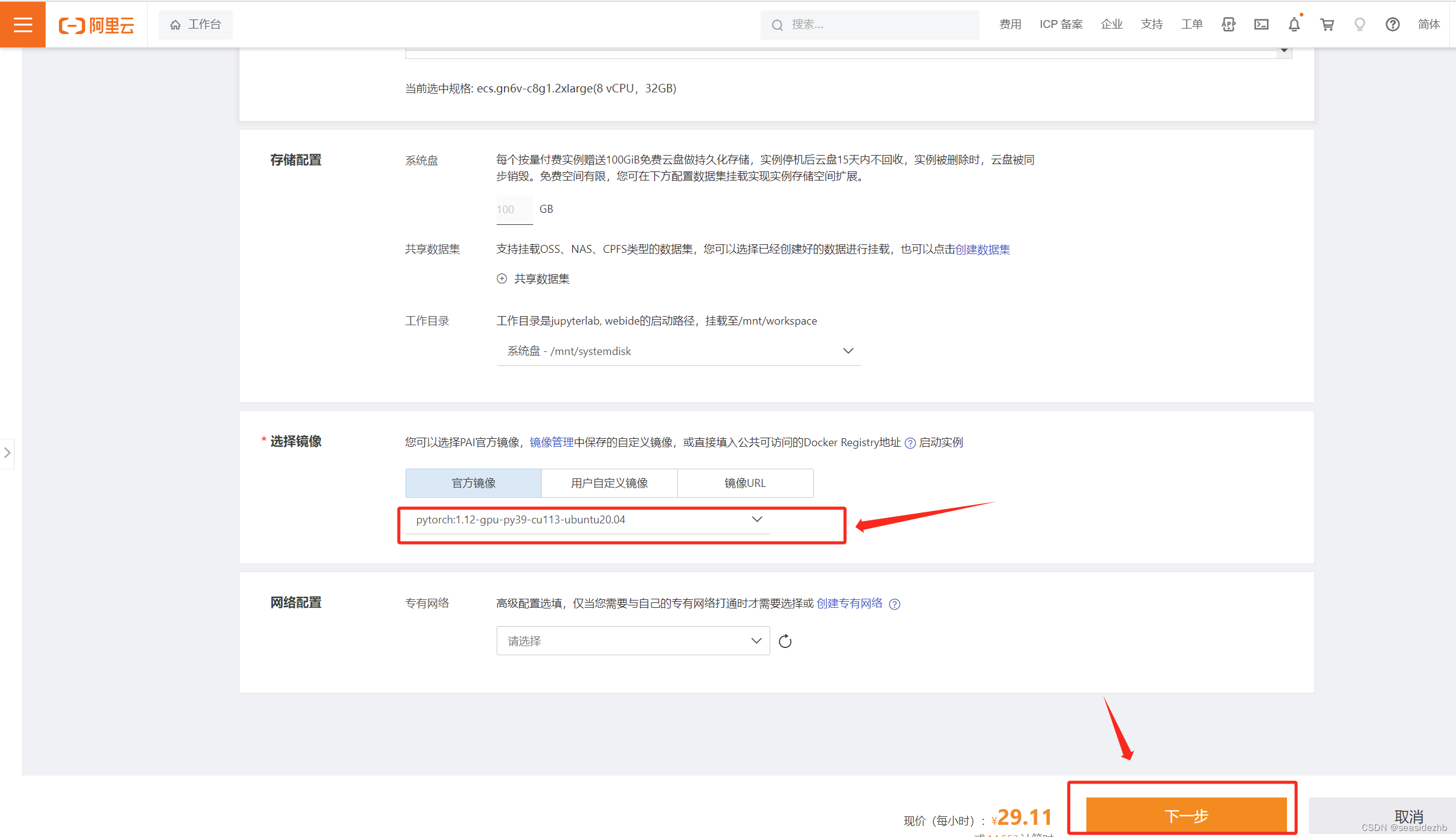Refresh the VPC network list
This screenshot has height=837, width=1456.
pos(785,641)
